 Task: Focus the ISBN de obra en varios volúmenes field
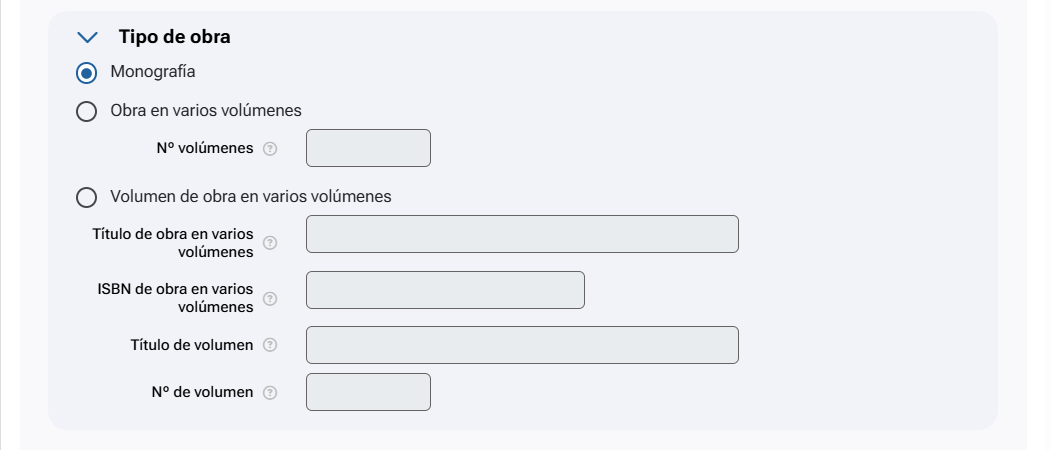(445, 290)
